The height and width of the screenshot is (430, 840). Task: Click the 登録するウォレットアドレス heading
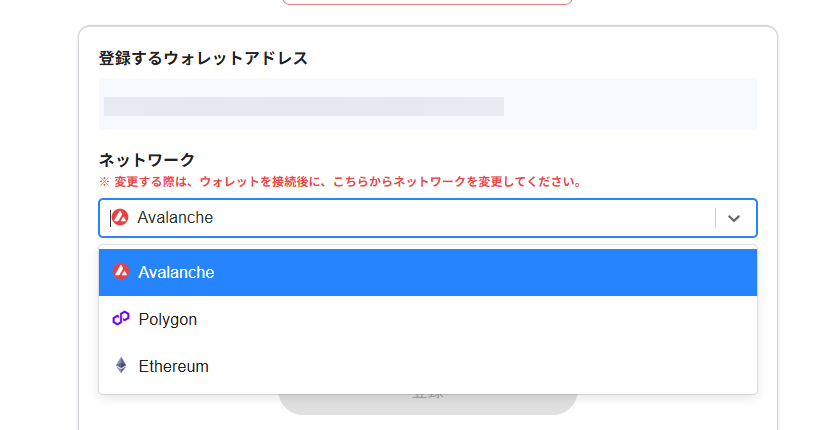pos(203,58)
